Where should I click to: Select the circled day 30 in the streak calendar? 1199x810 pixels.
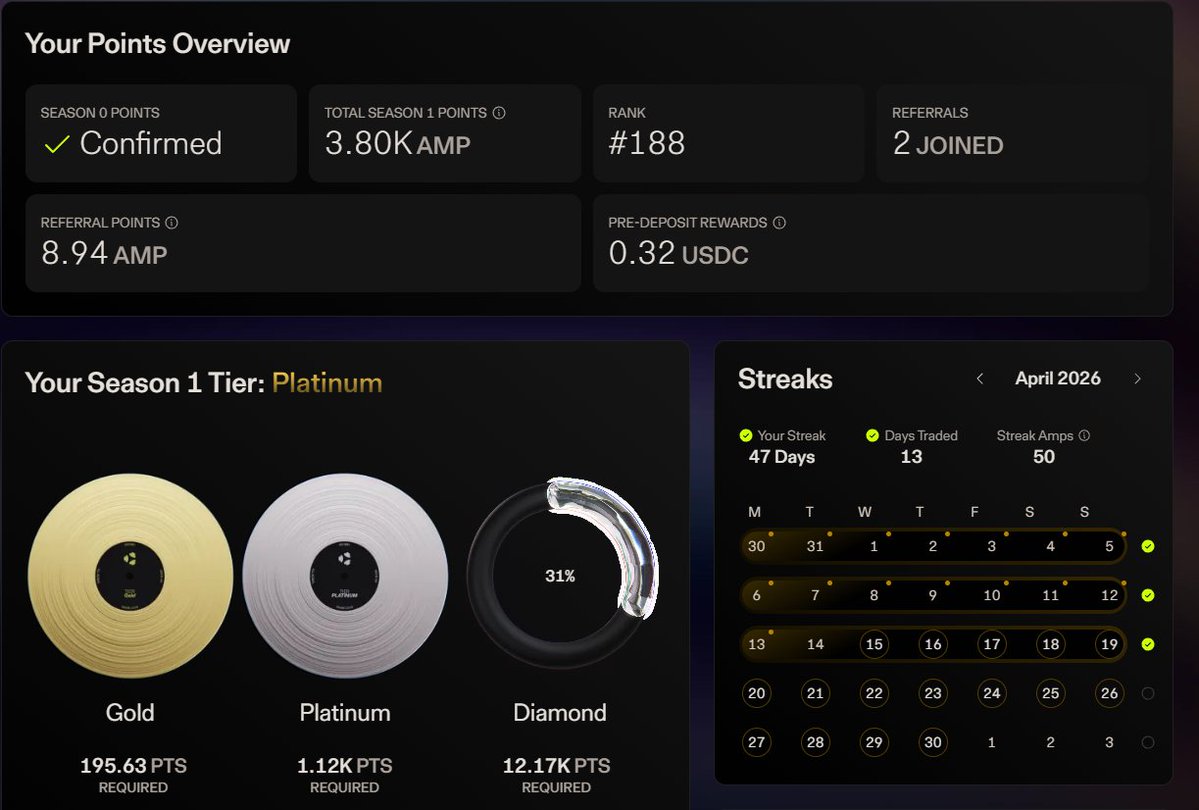point(933,742)
